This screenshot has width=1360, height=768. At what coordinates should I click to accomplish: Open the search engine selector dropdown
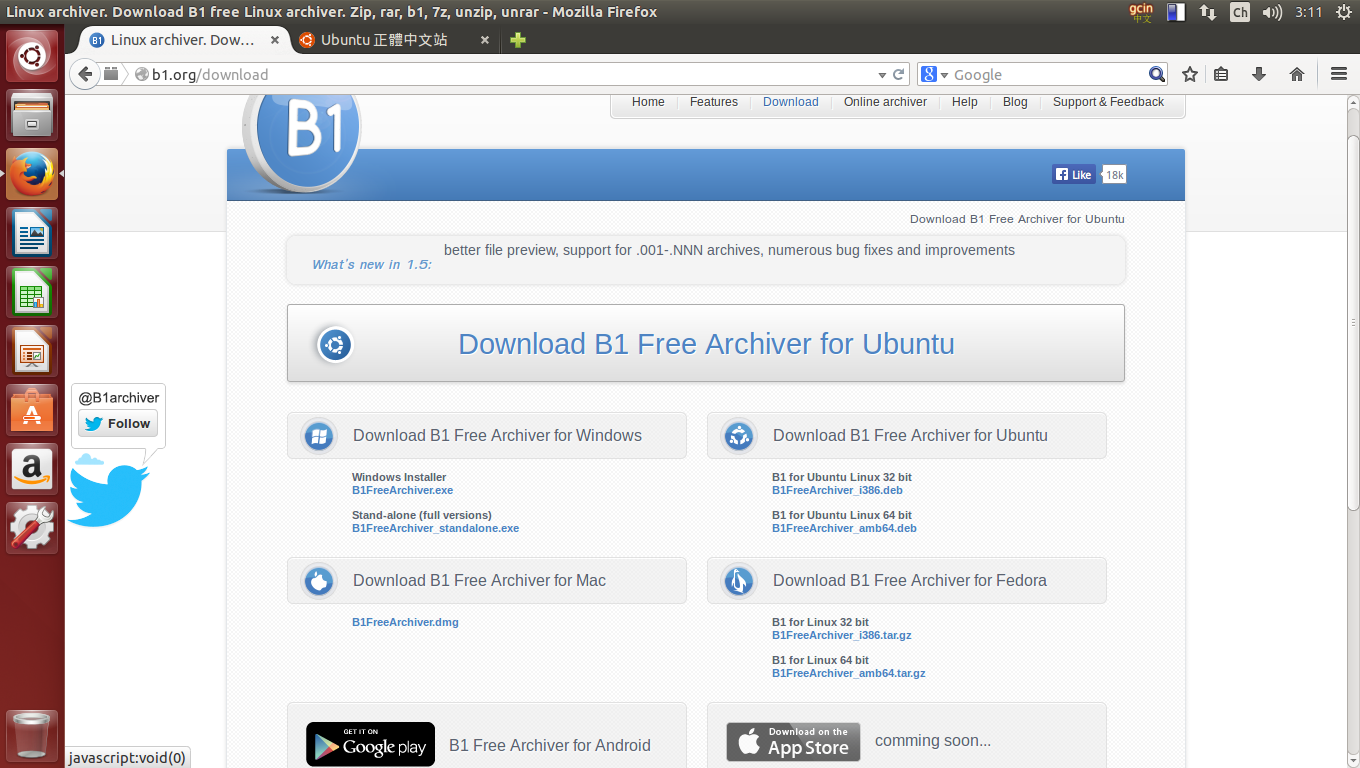coord(934,74)
